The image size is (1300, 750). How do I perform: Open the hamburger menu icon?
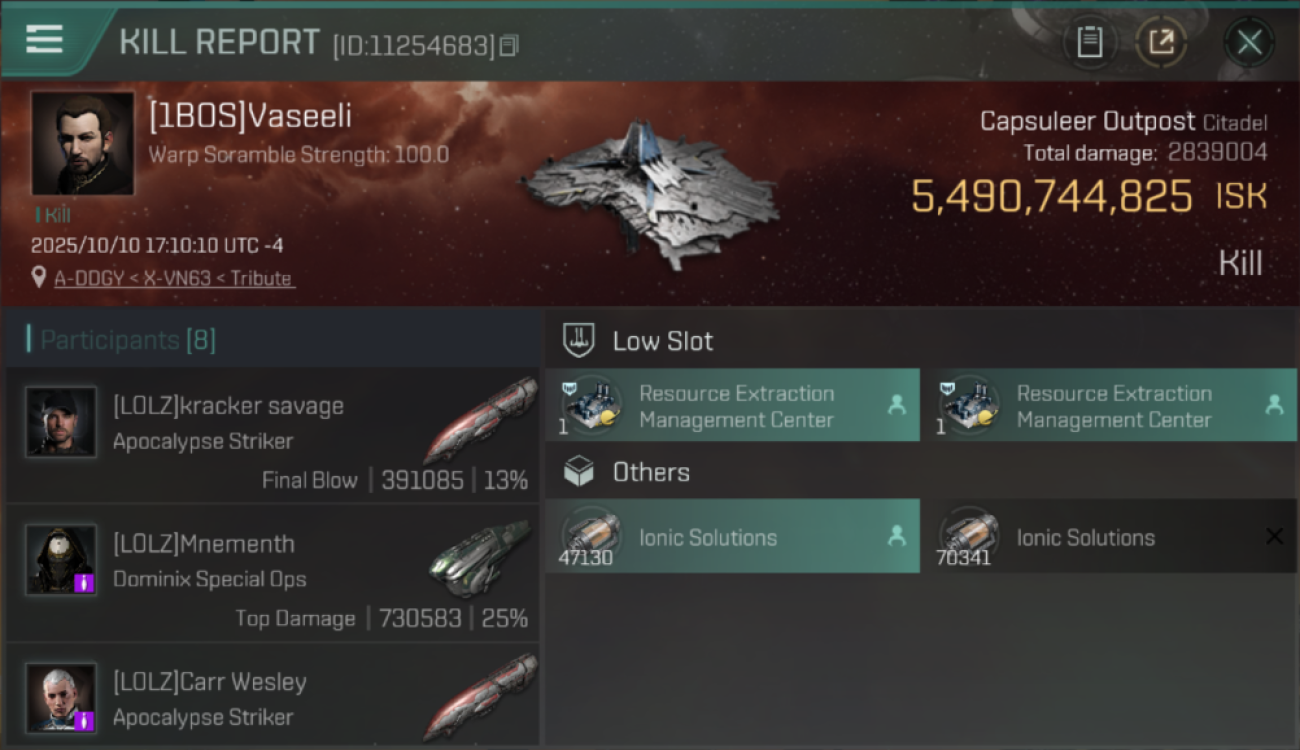[44, 40]
